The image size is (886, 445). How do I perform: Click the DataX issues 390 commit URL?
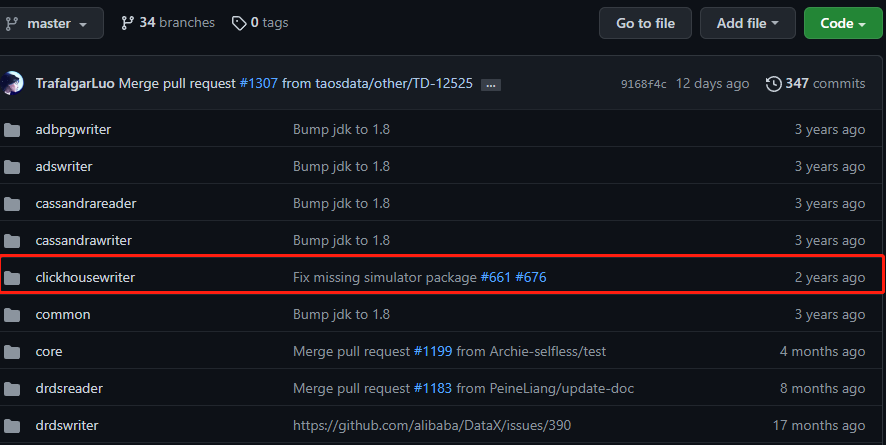coord(432,426)
